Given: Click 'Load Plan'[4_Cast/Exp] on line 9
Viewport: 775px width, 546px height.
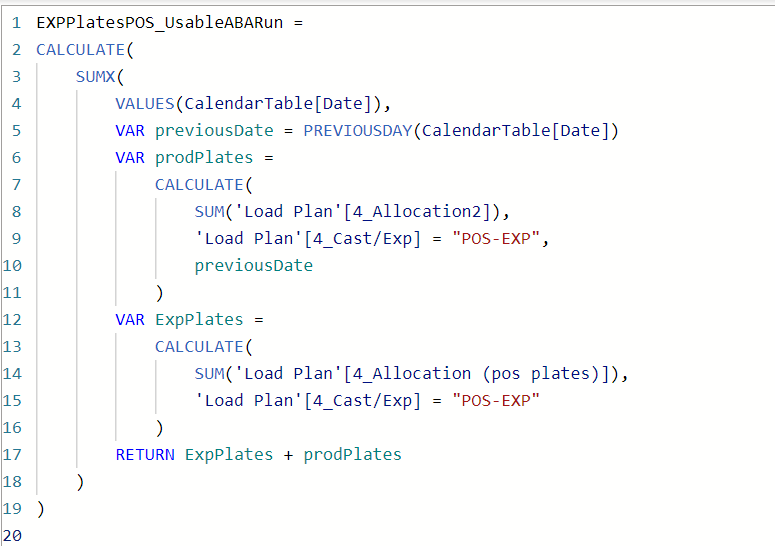Looking at the screenshot, I should tap(308, 239).
